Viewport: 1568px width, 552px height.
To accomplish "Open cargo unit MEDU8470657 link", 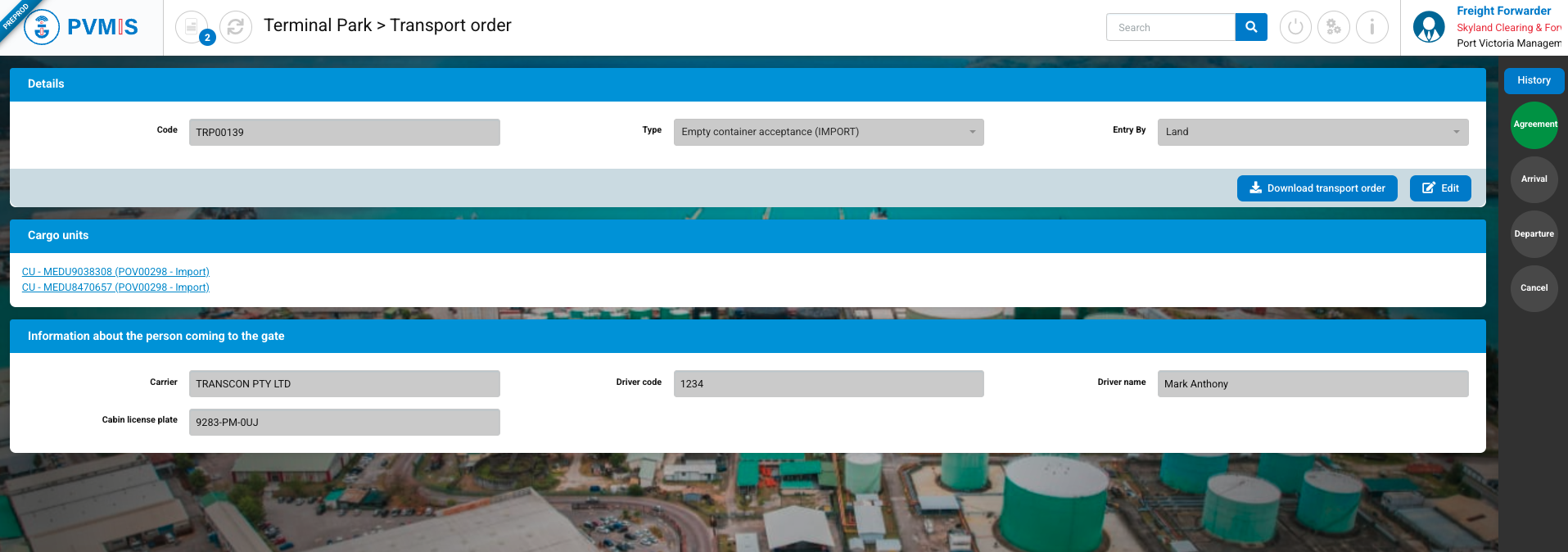I will coord(115,287).
